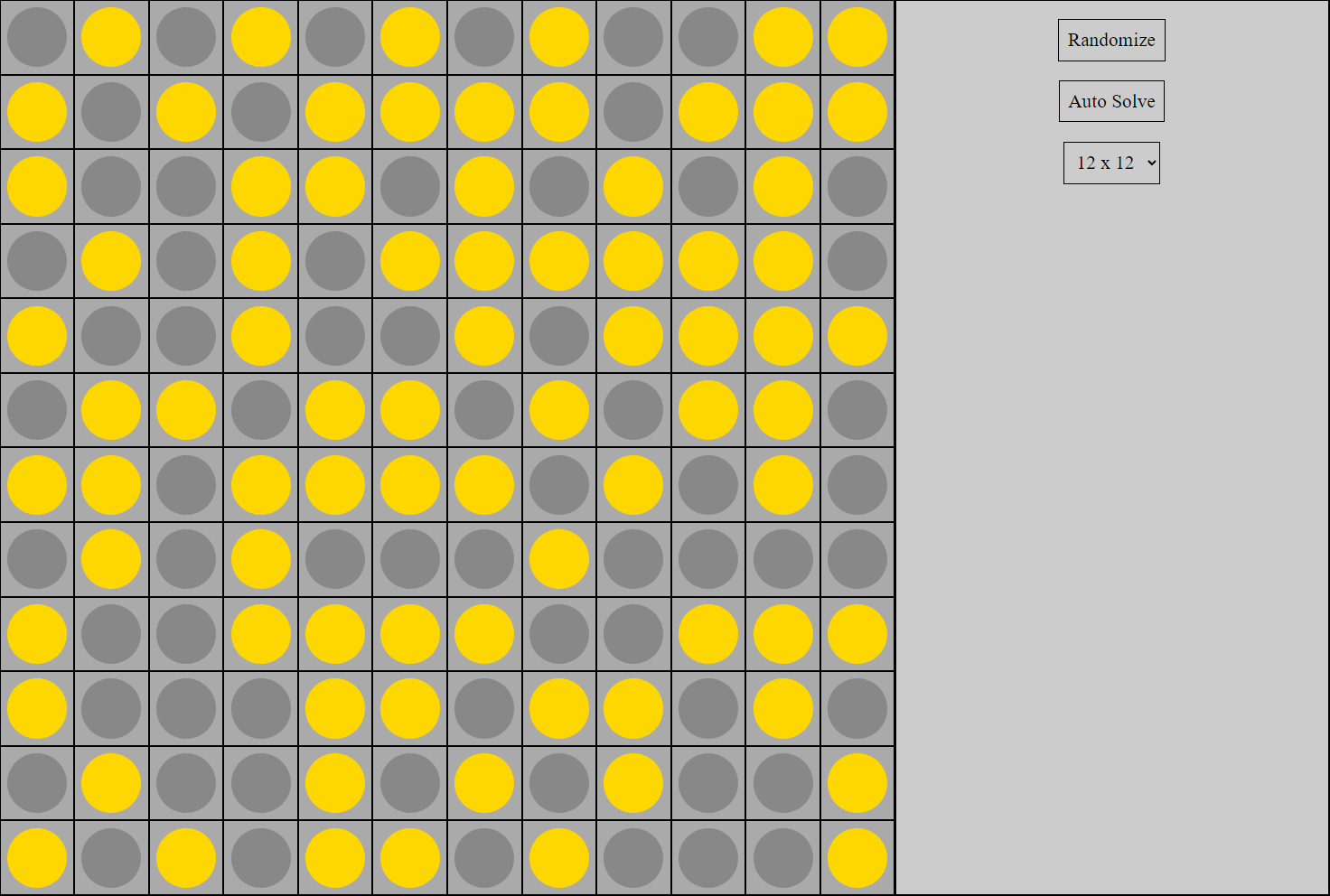Toggle the top-left gray circle
The image size is (1330, 896).
click(37, 37)
